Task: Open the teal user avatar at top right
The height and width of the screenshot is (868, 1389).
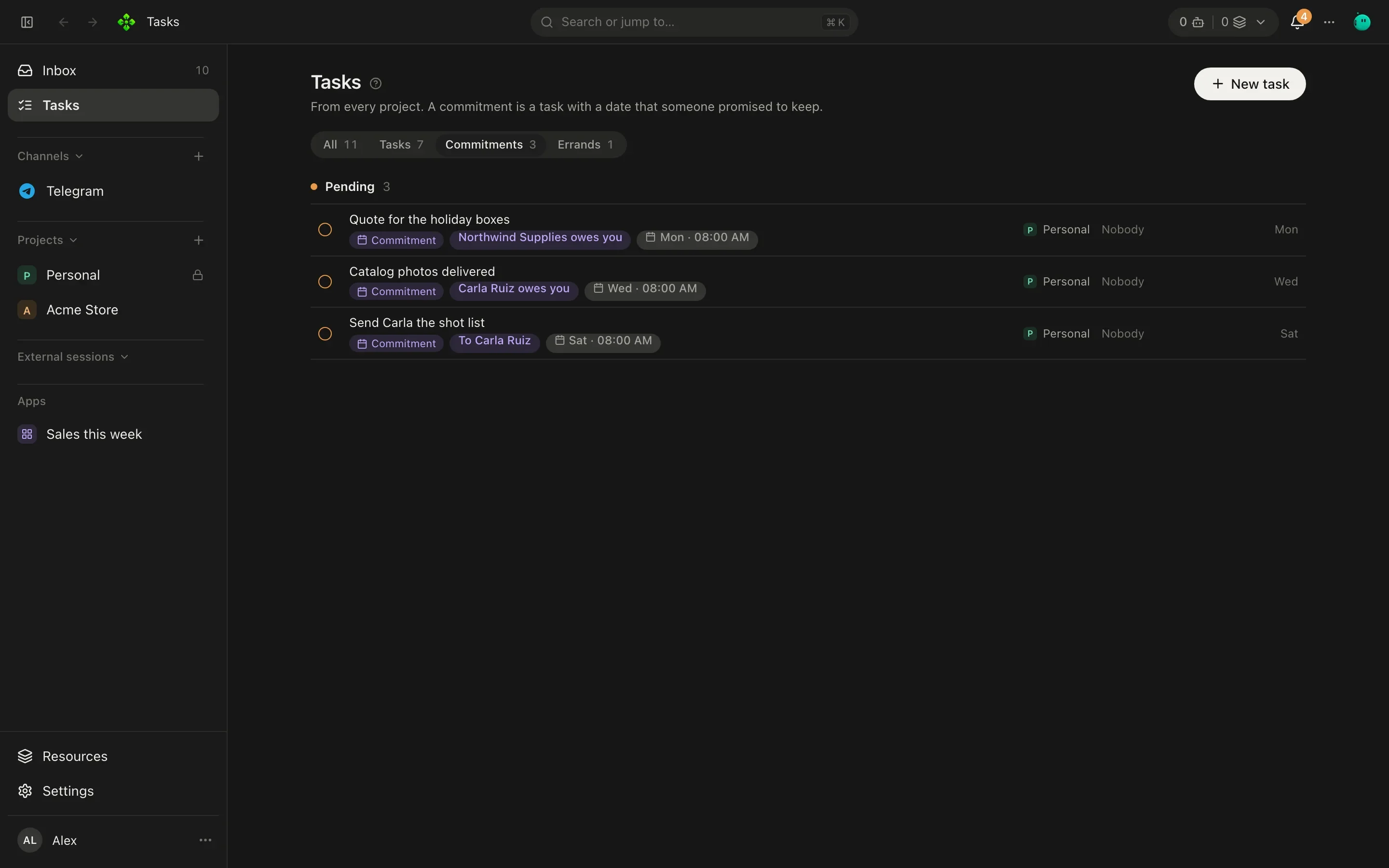Action: click(x=1362, y=22)
